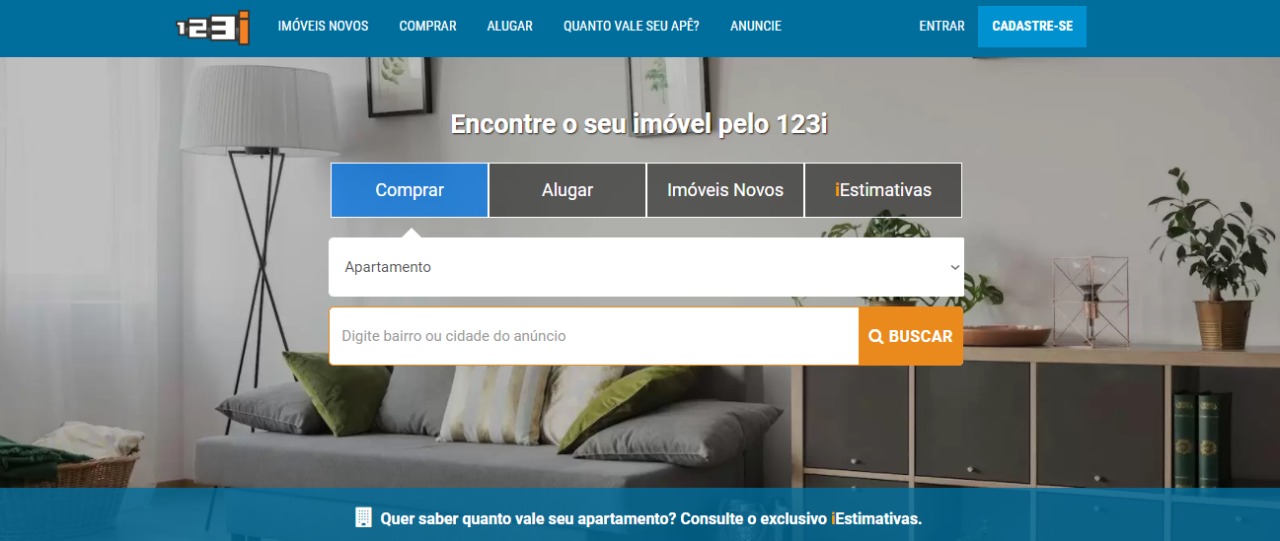Open the Imóveis Novos menu item

coord(323,26)
